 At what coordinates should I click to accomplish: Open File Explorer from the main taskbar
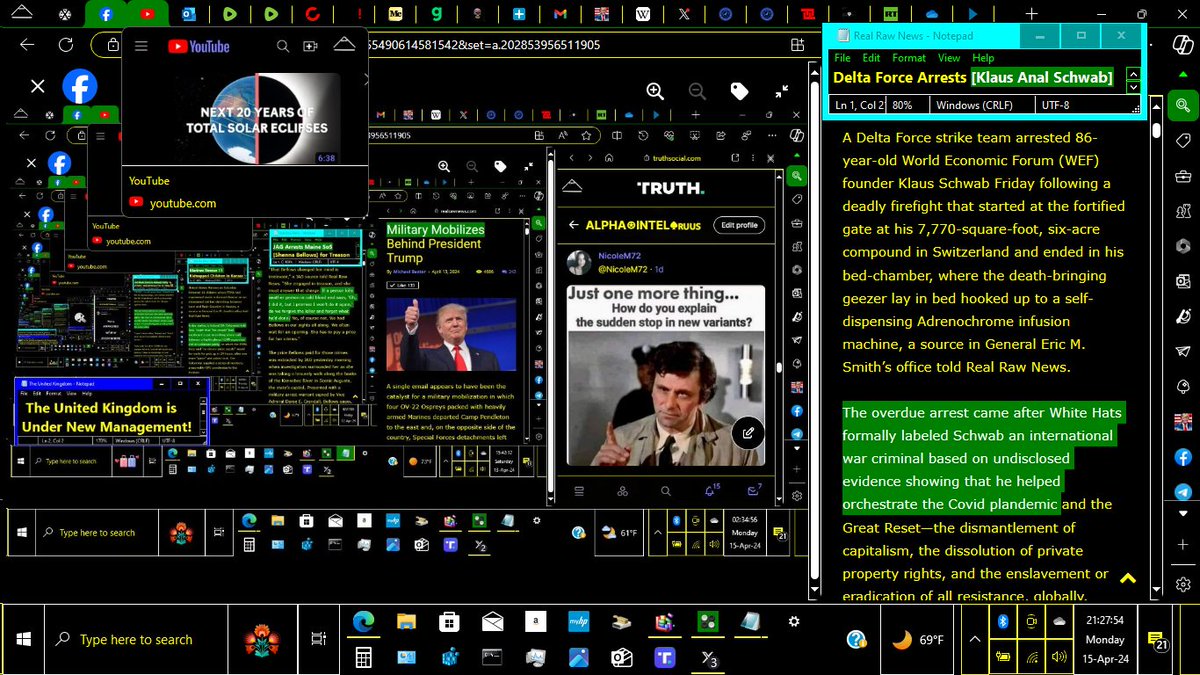pos(406,622)
